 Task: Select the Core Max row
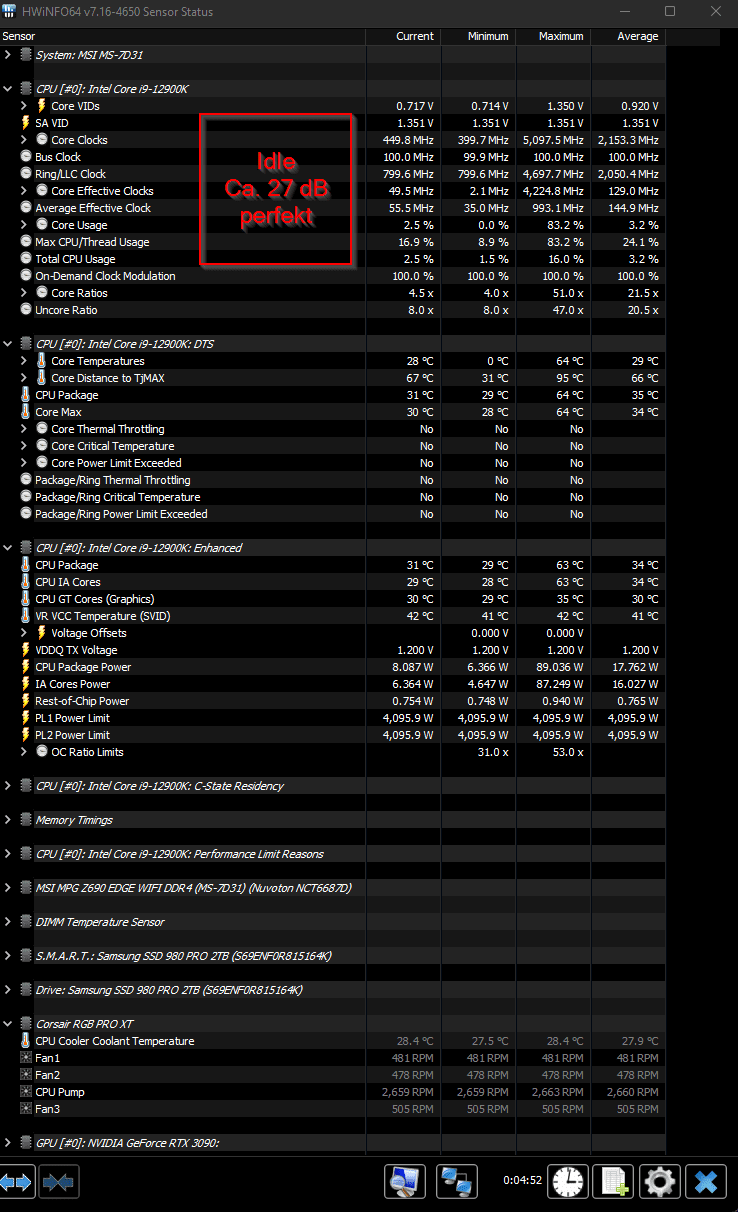point(333,412)
